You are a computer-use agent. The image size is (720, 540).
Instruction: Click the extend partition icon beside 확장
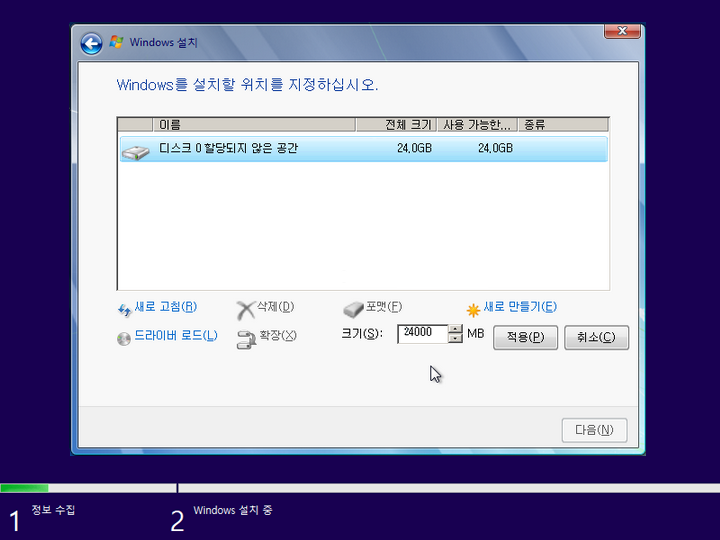[x=246, y=340]
